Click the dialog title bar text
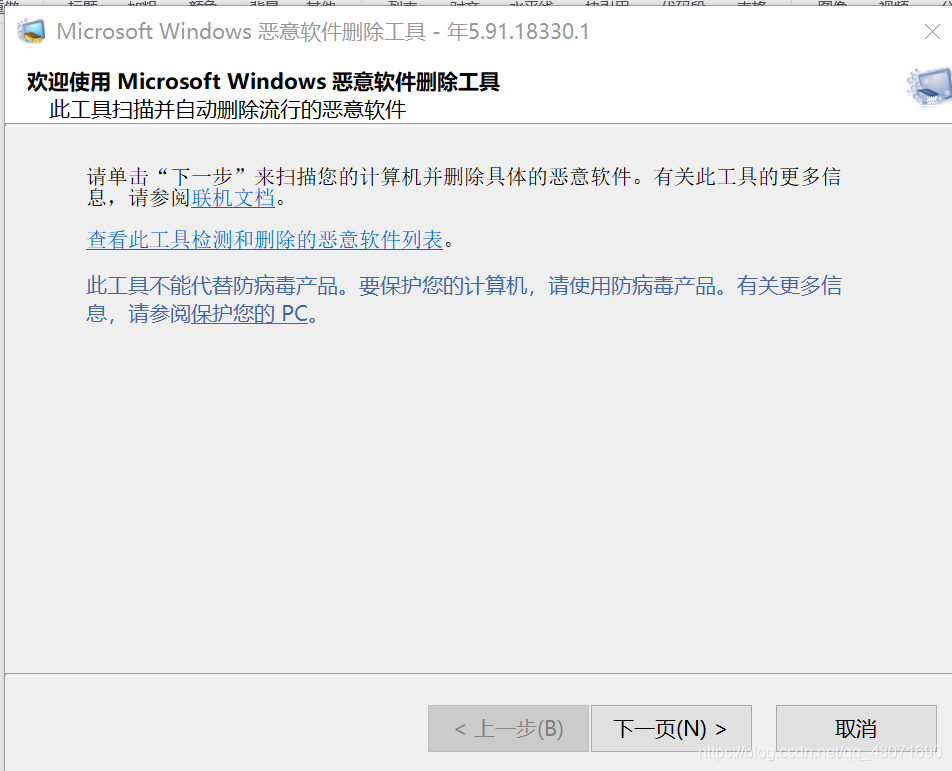 322,32
